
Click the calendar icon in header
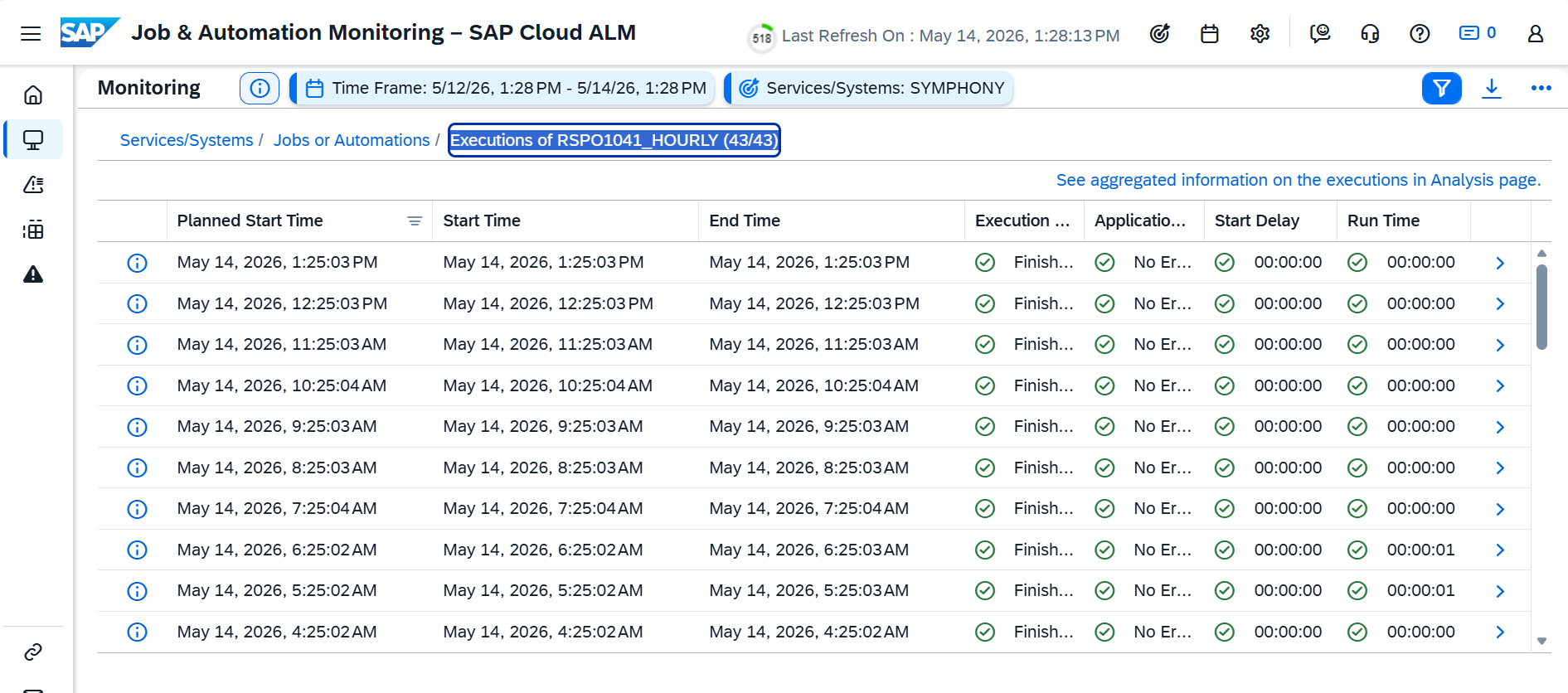pyautogui.click(x=1210, y=34)
